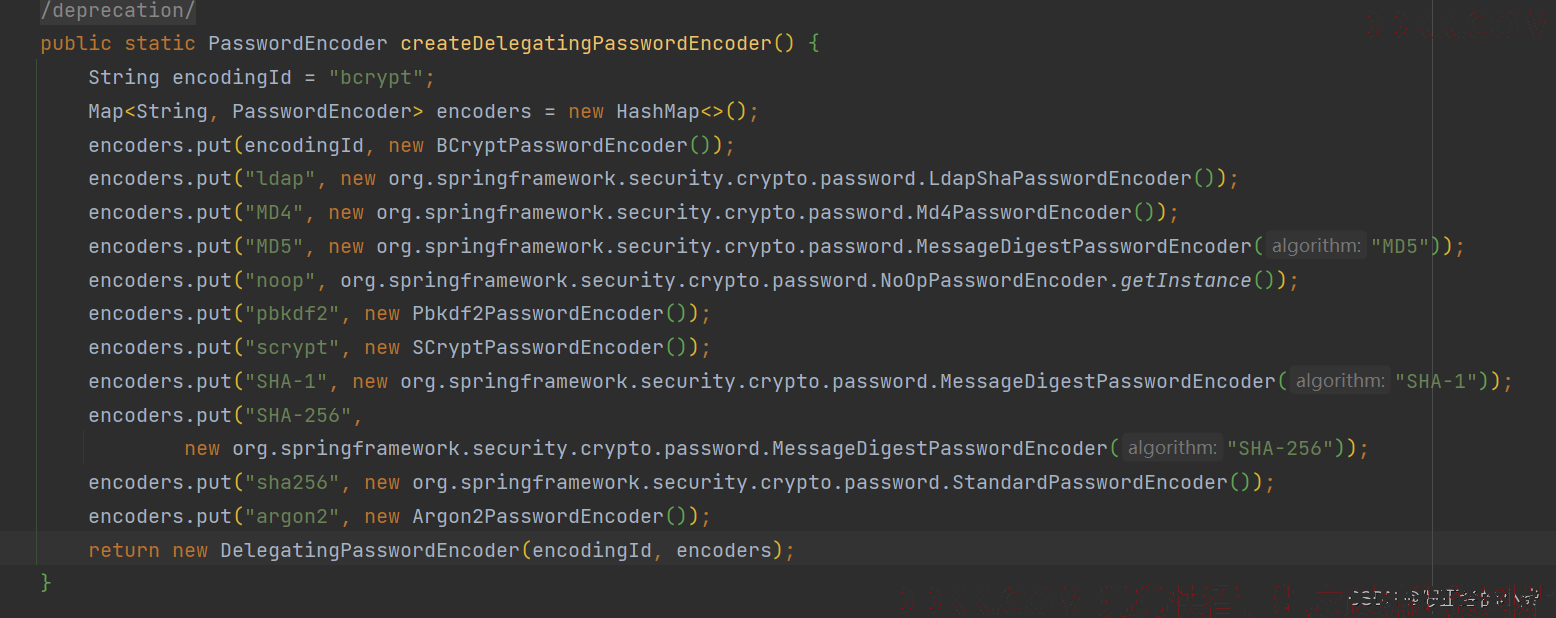Click the algorithm hint before "SHA-1"
The image size is (1556, 618).
coord(1340,381)
